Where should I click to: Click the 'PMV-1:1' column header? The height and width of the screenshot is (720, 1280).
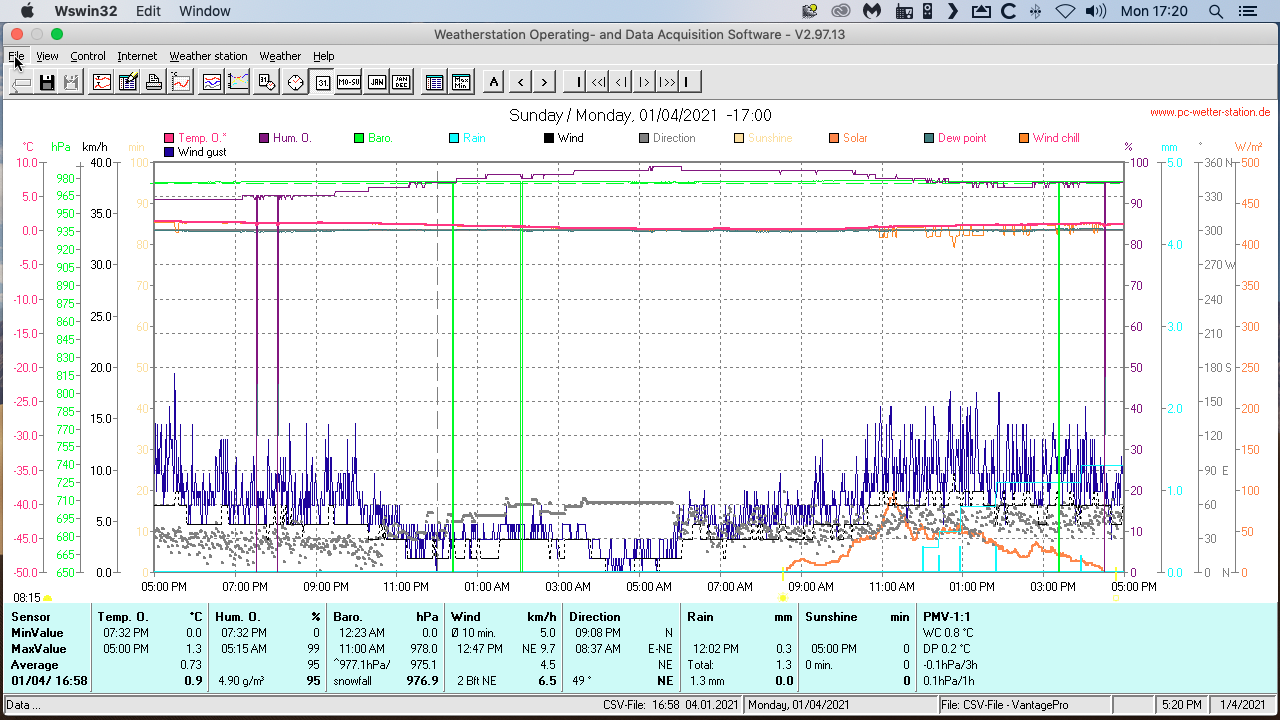click(x=946, y=617)
